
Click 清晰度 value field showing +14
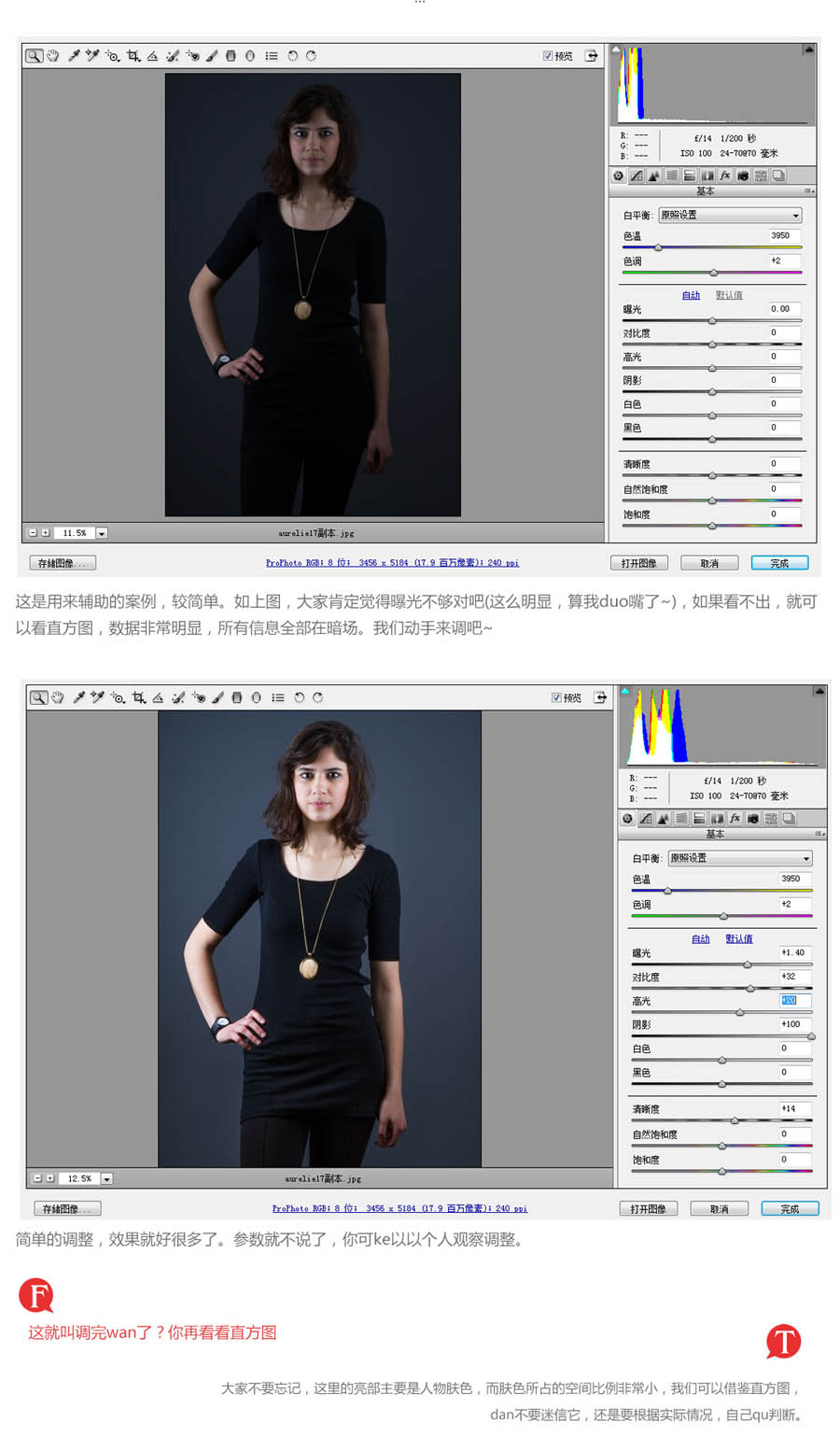[795, 1108]
